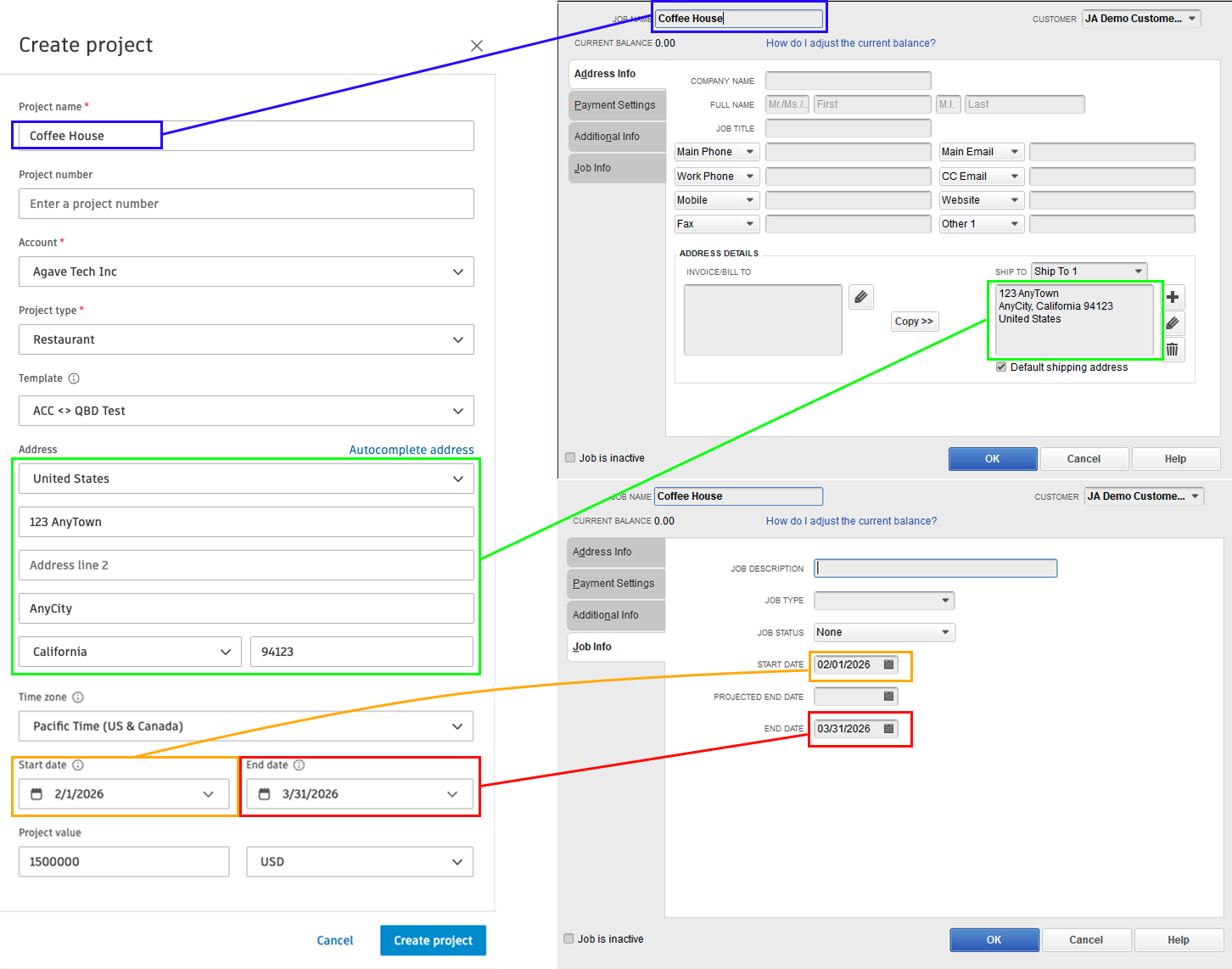Open the Start Date calendar icon

[x=888, y=664]
